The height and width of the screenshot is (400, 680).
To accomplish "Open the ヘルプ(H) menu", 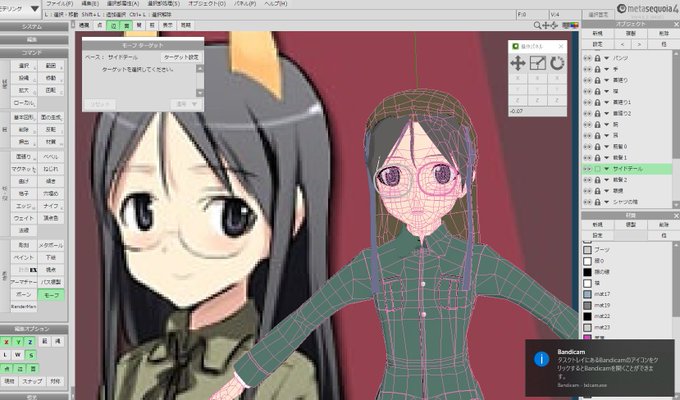I will (275, 3).
